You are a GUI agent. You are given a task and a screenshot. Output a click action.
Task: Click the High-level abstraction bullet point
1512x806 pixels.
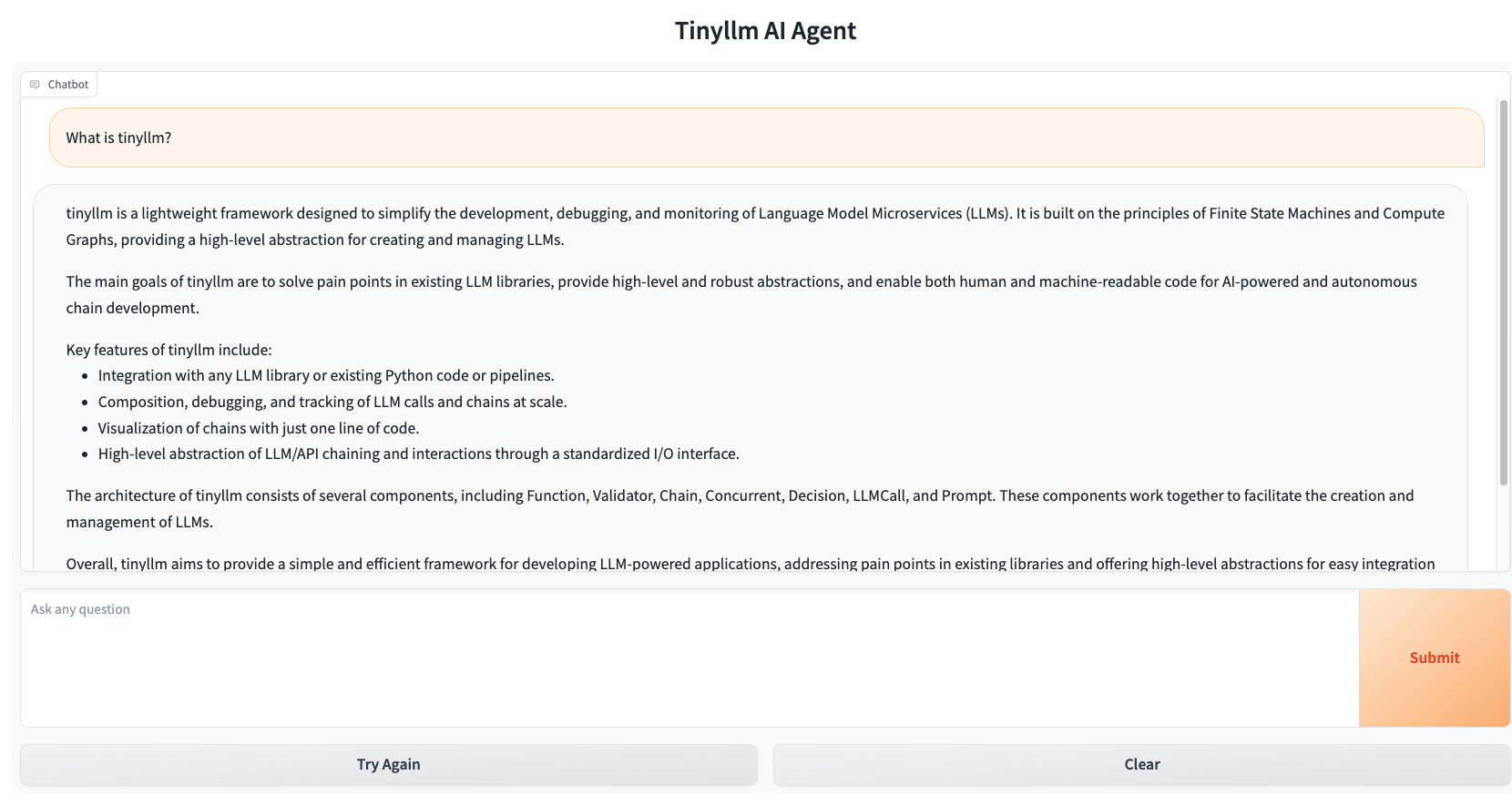coord(418,453)
